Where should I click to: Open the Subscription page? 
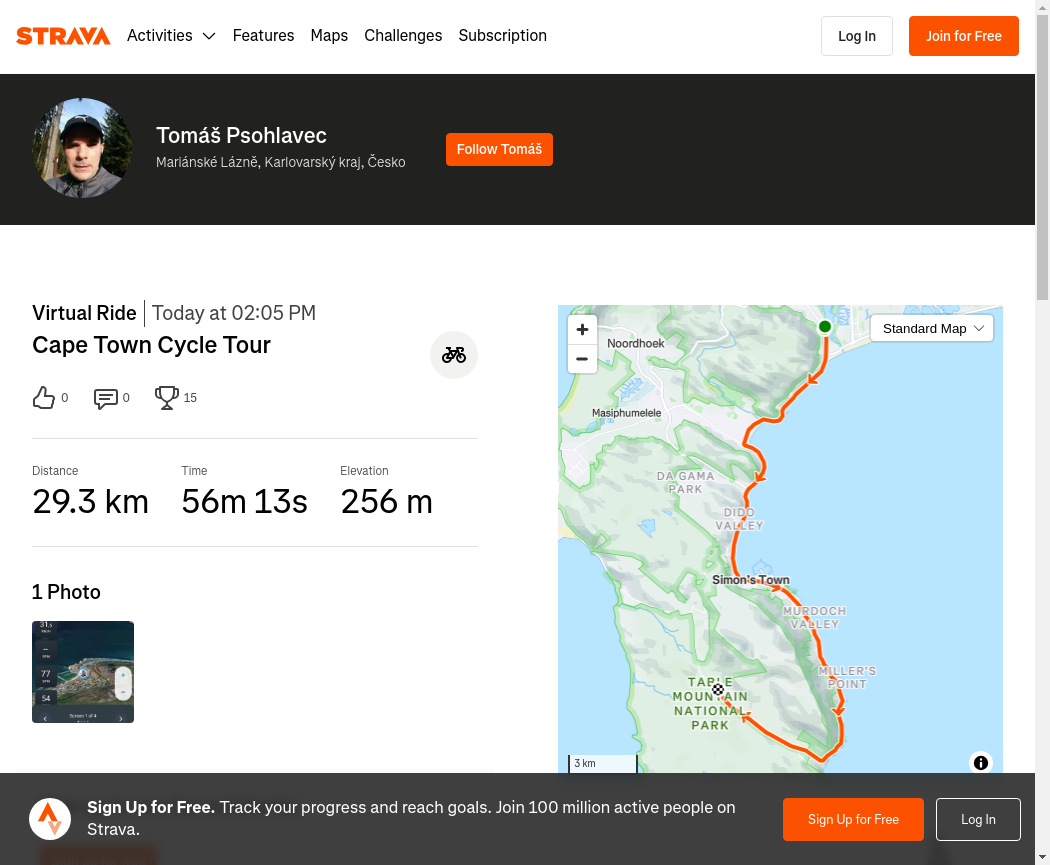502,35
